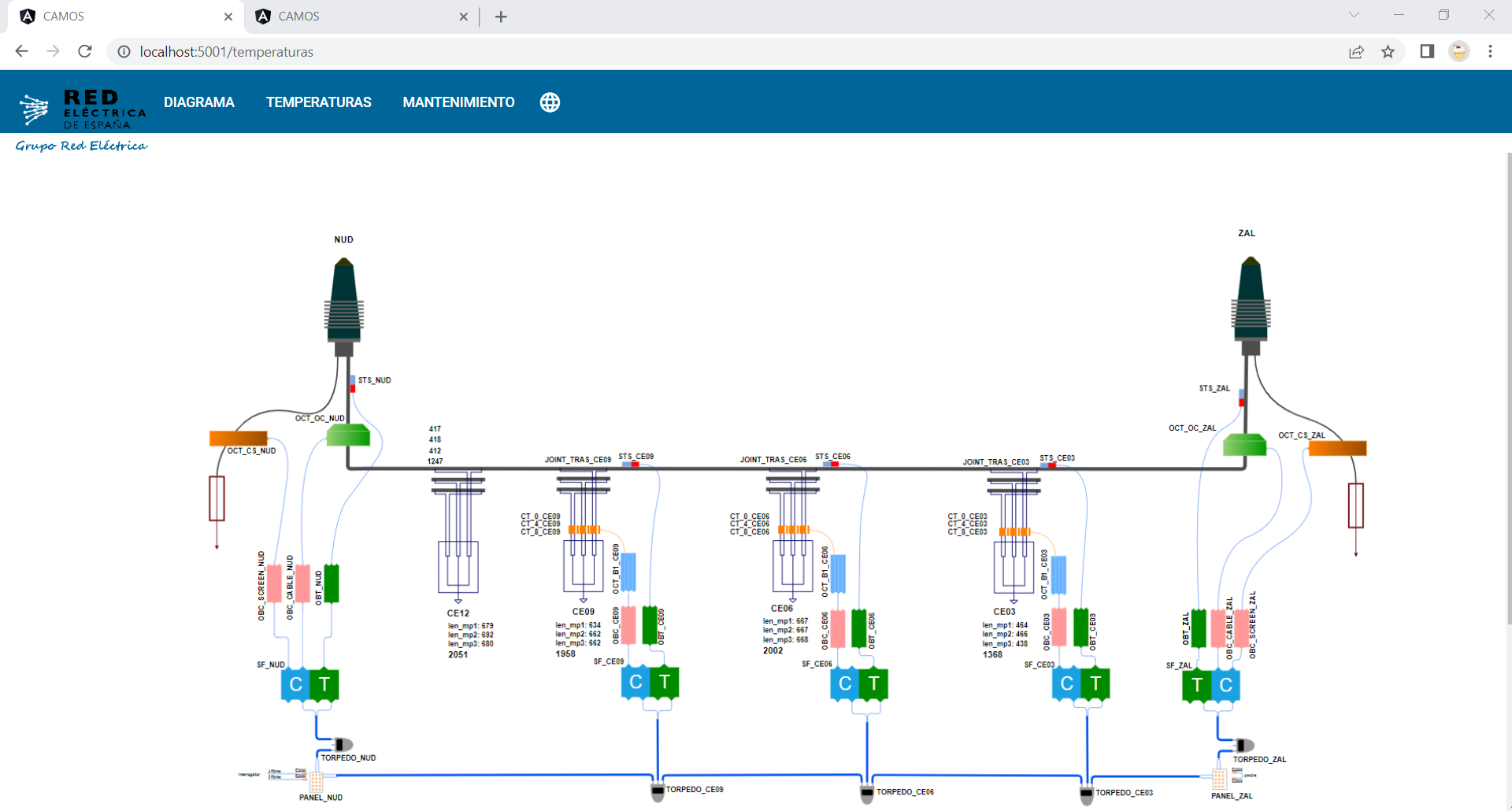1512x811 pixels.
Task: Click the red surge arrester near OCT_CS_NUD
Action: click(x=217, y=498)
